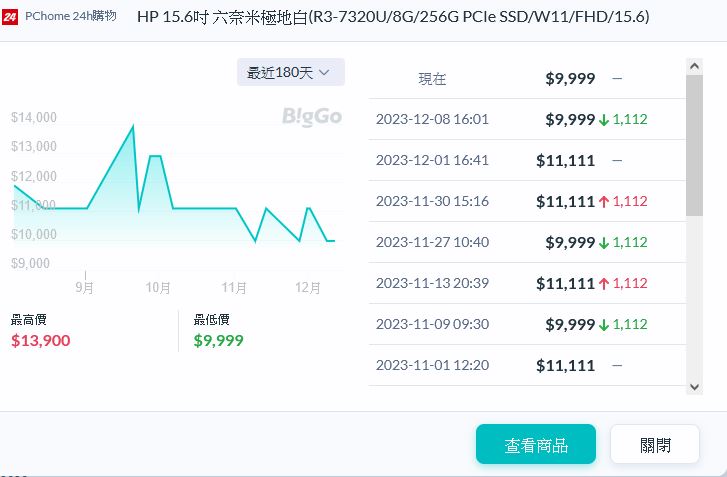727x477 pixels.
Task: Click the red up arrow on 2023-11-13 row
Action: point(604,284)
